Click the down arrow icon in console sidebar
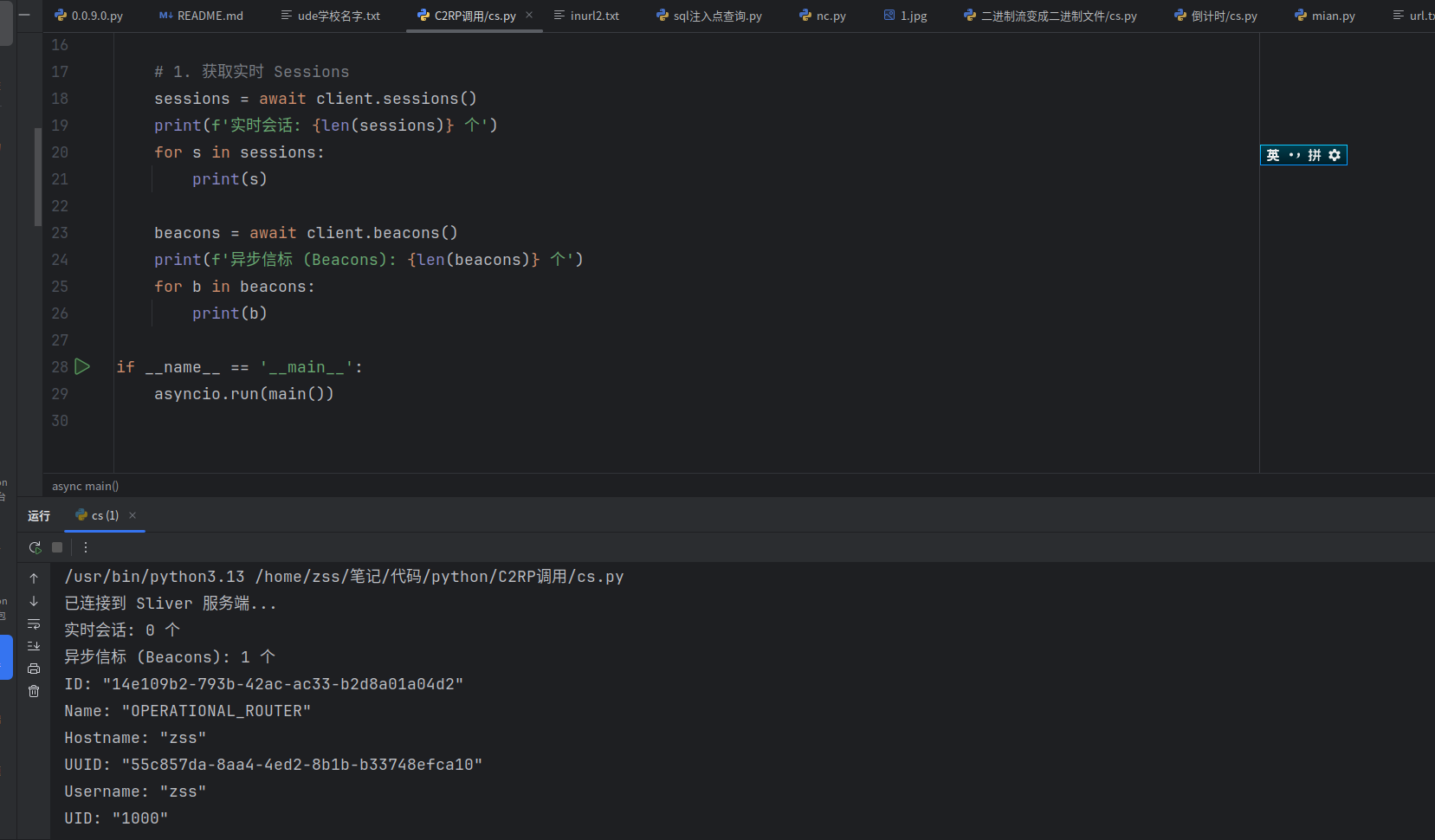This screenshot has width=1435, height=840. 34,601
